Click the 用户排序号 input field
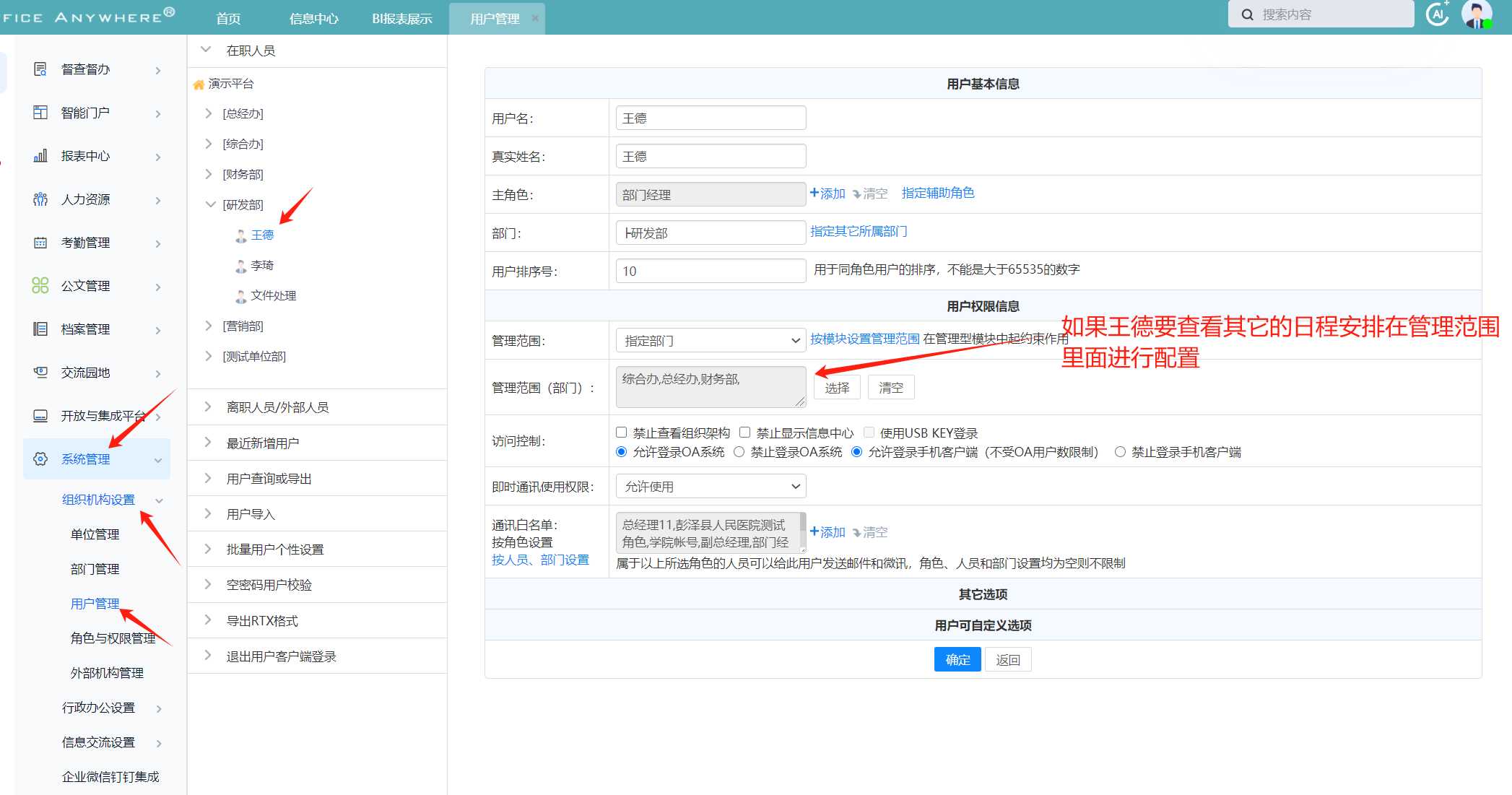Viewport: 1512px width, 795px height. click(x=711, y=271)
